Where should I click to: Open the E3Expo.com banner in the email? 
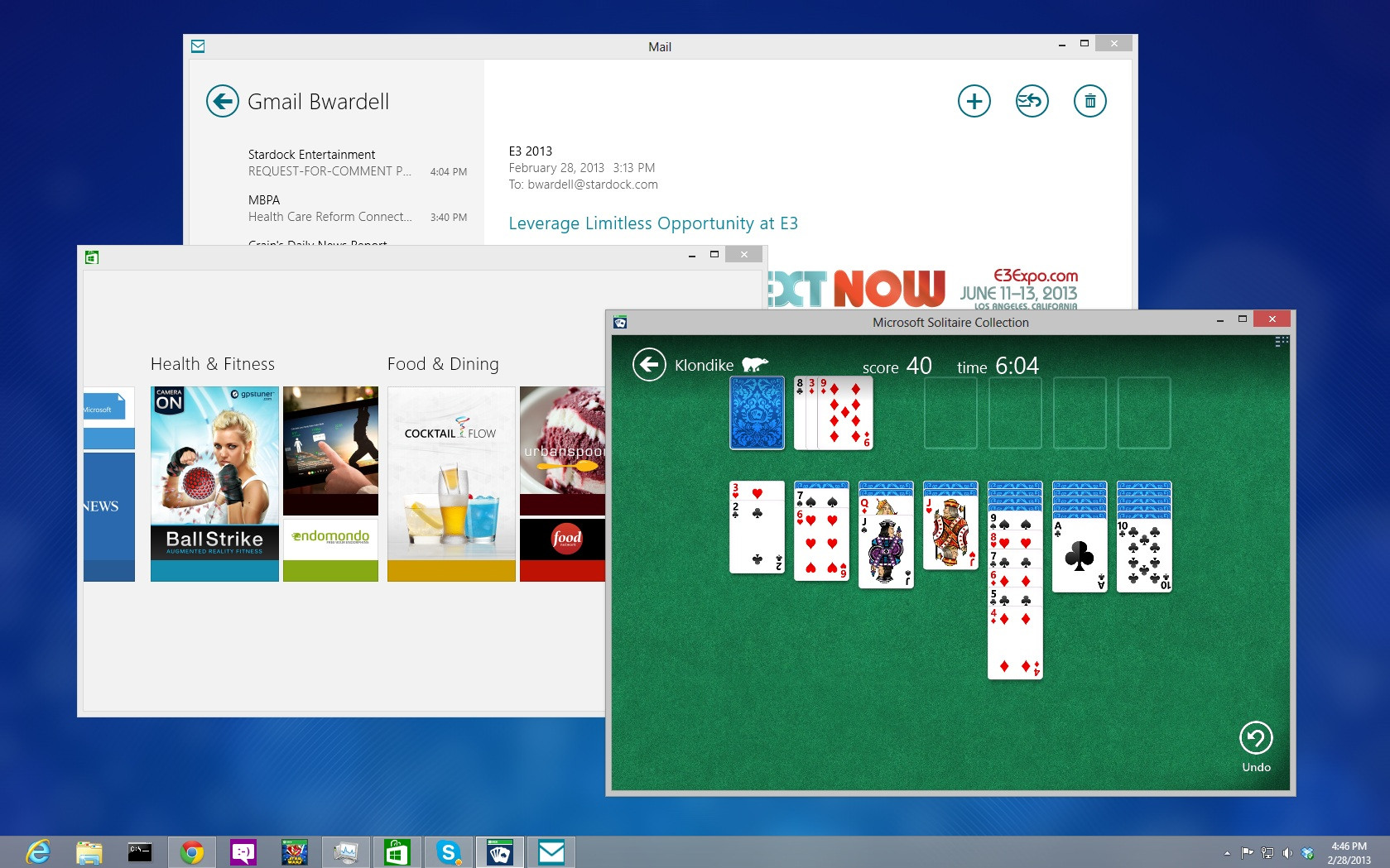point(923,289)
